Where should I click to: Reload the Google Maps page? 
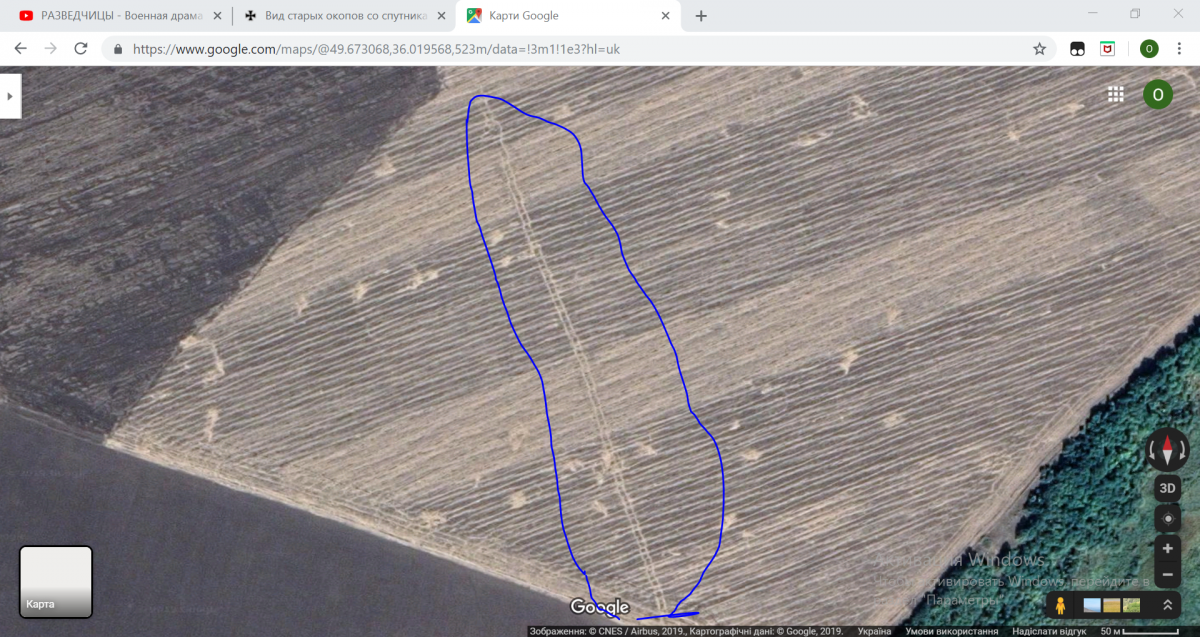81,48
